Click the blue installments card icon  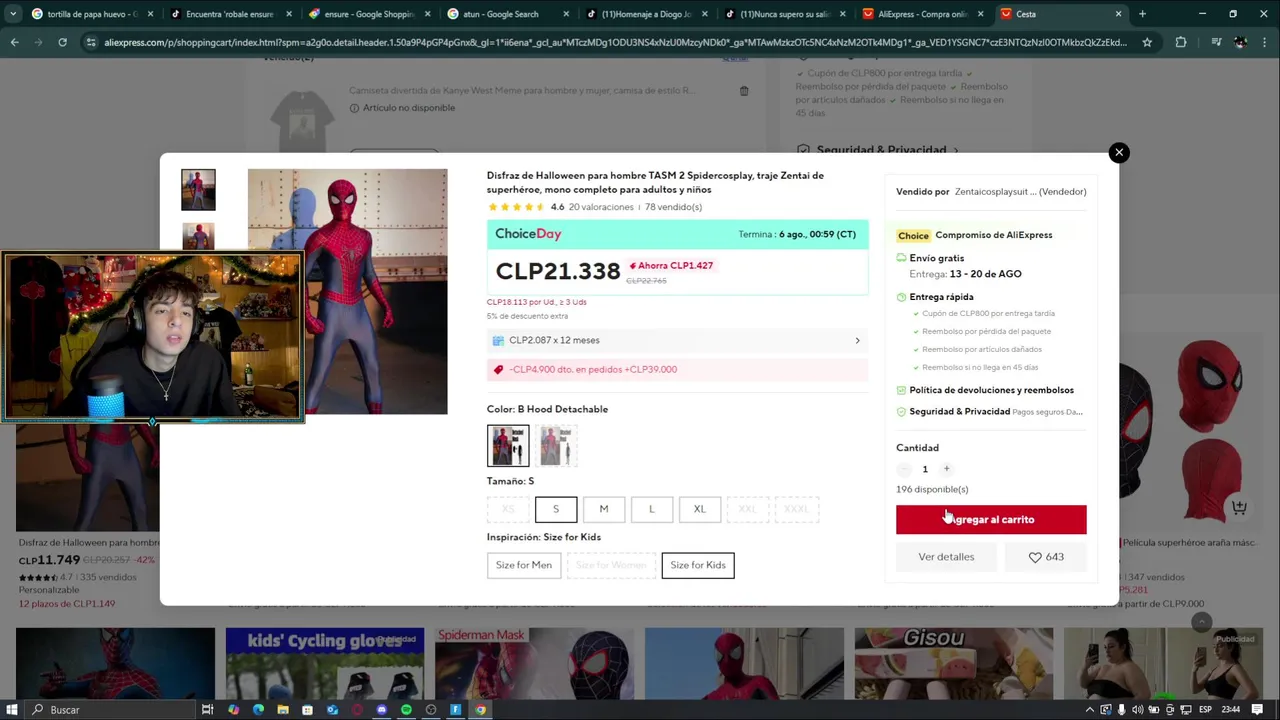pos(498,340)
